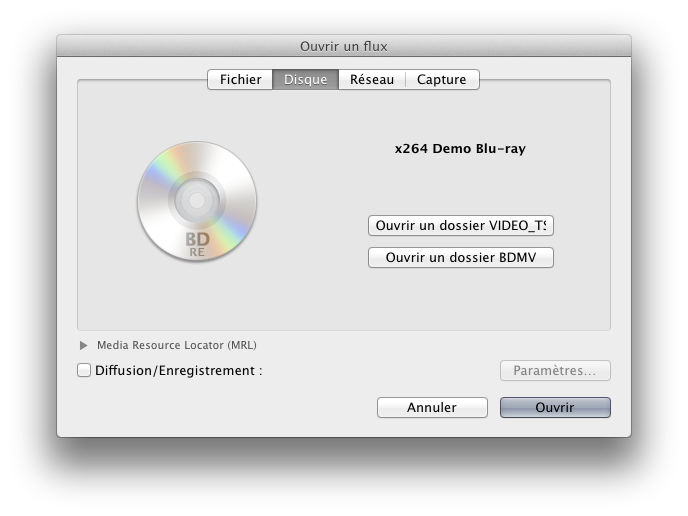Enable the Diffusion/Enregistrement checkbox
This screenshot has height=516, width=688.
(x=84, y=370)
